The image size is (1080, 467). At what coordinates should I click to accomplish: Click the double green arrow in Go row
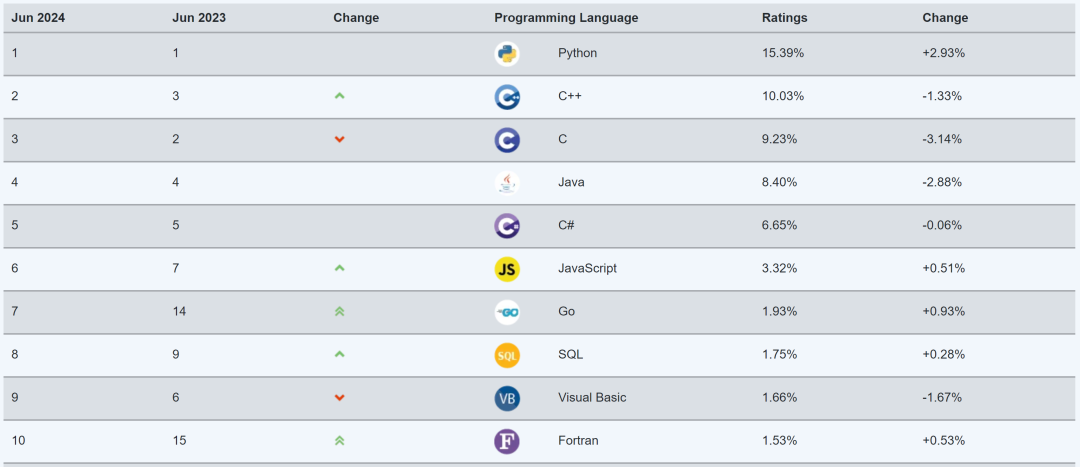[339, 311]
